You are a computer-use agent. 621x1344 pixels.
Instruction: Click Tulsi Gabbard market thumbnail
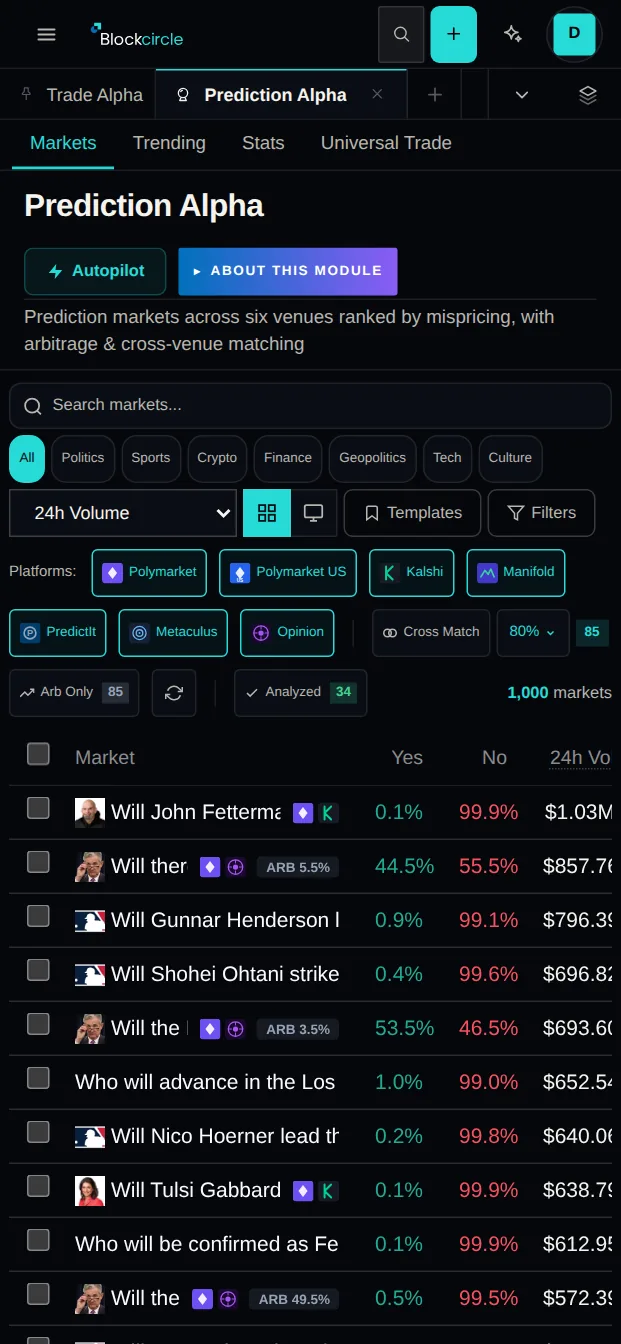tap(90, 1191)
